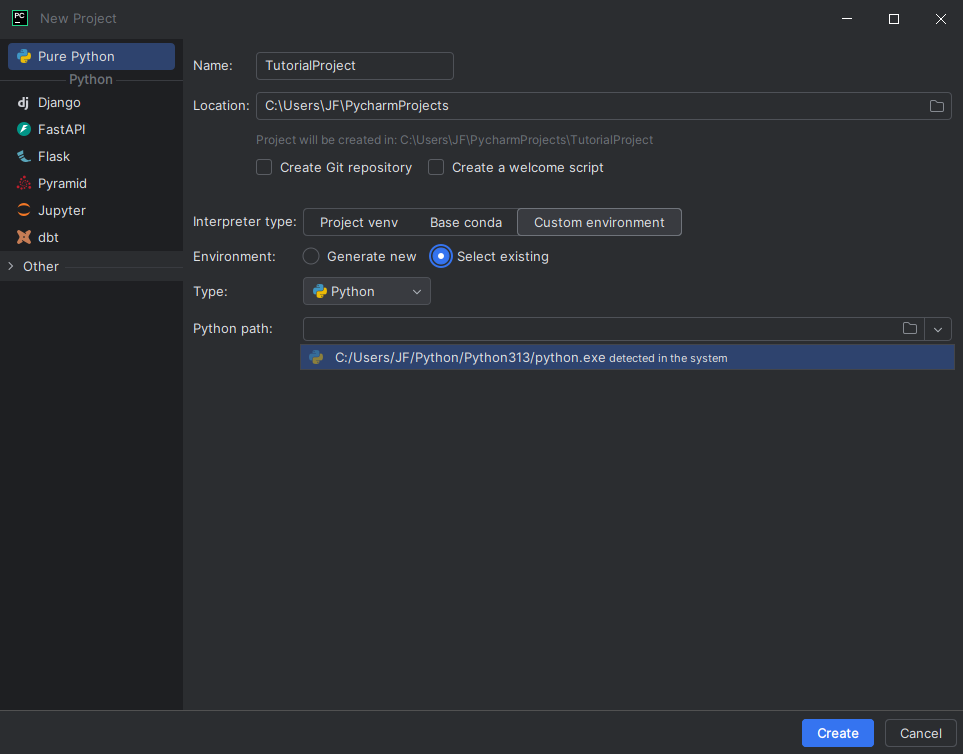
Task: Click the Project Name input field
Action: (x=354, y=66)
